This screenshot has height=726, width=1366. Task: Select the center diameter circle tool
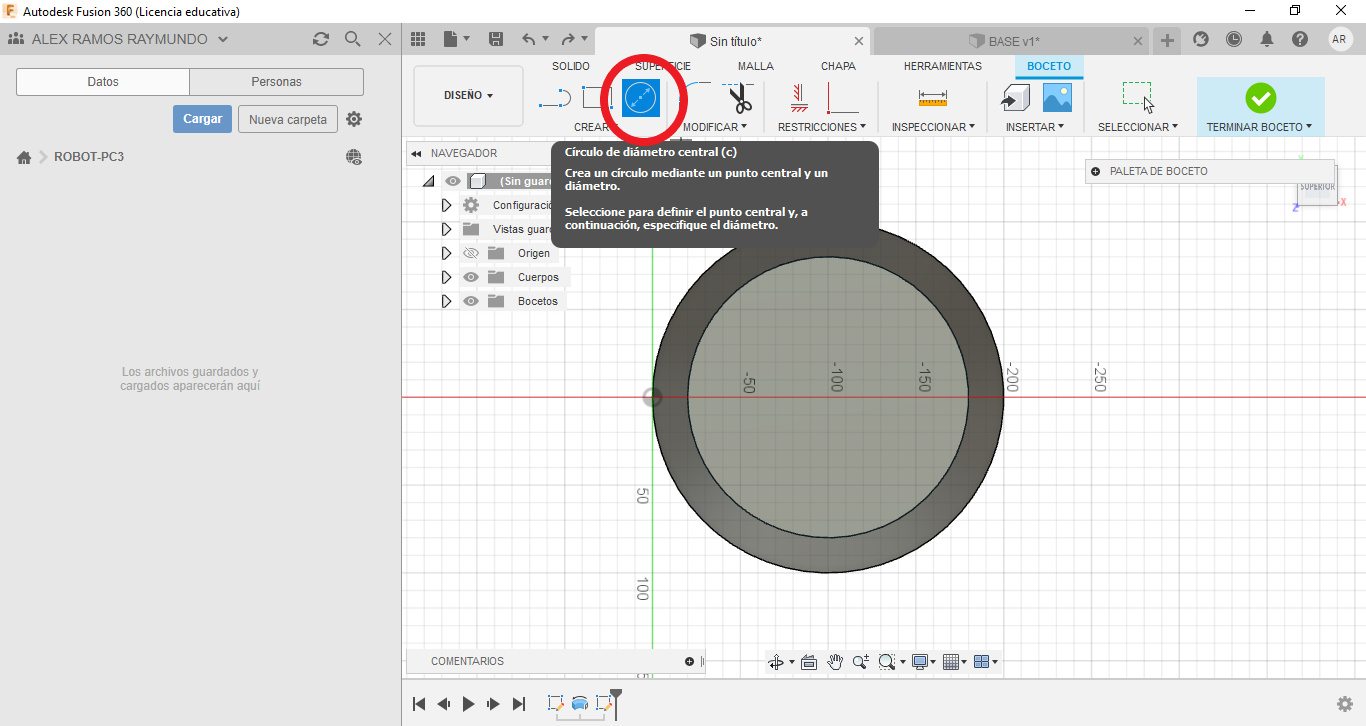pos(641,98)
